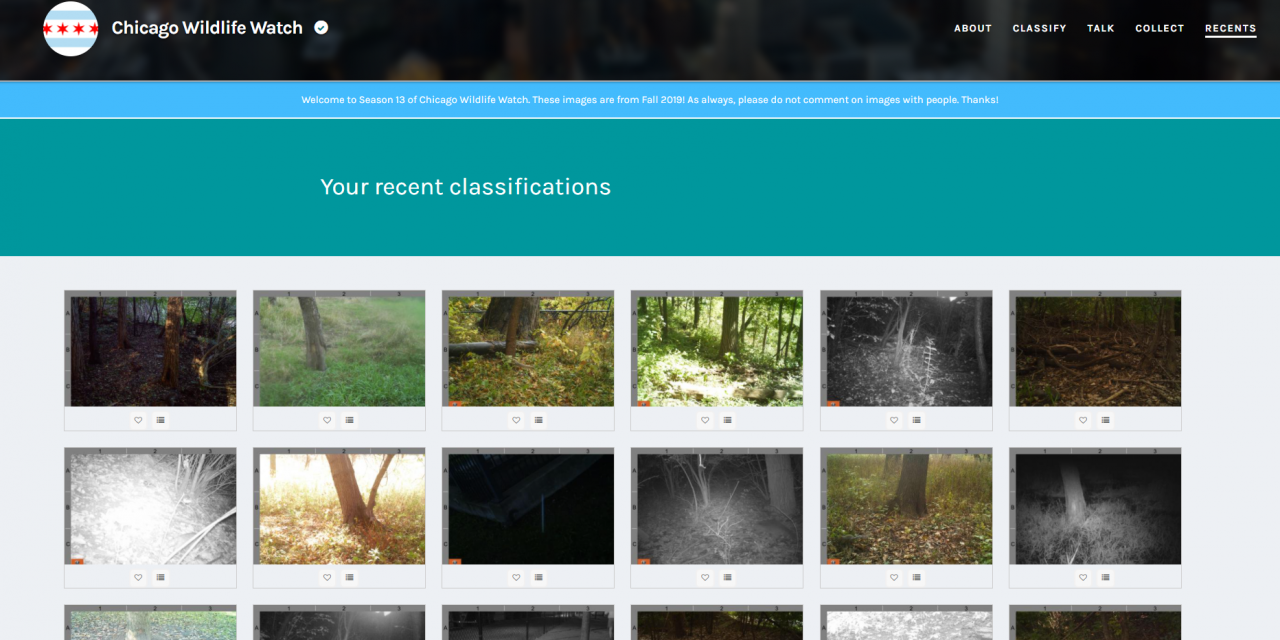Favorite the sunlit green forest photo
1280x640 pixels.
click(705, 420)
